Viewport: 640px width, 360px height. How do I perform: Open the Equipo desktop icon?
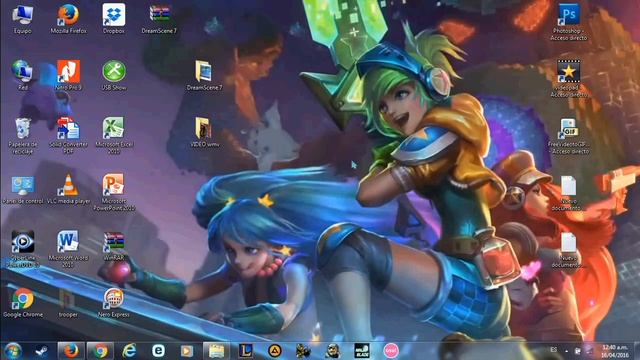(23, 19)
